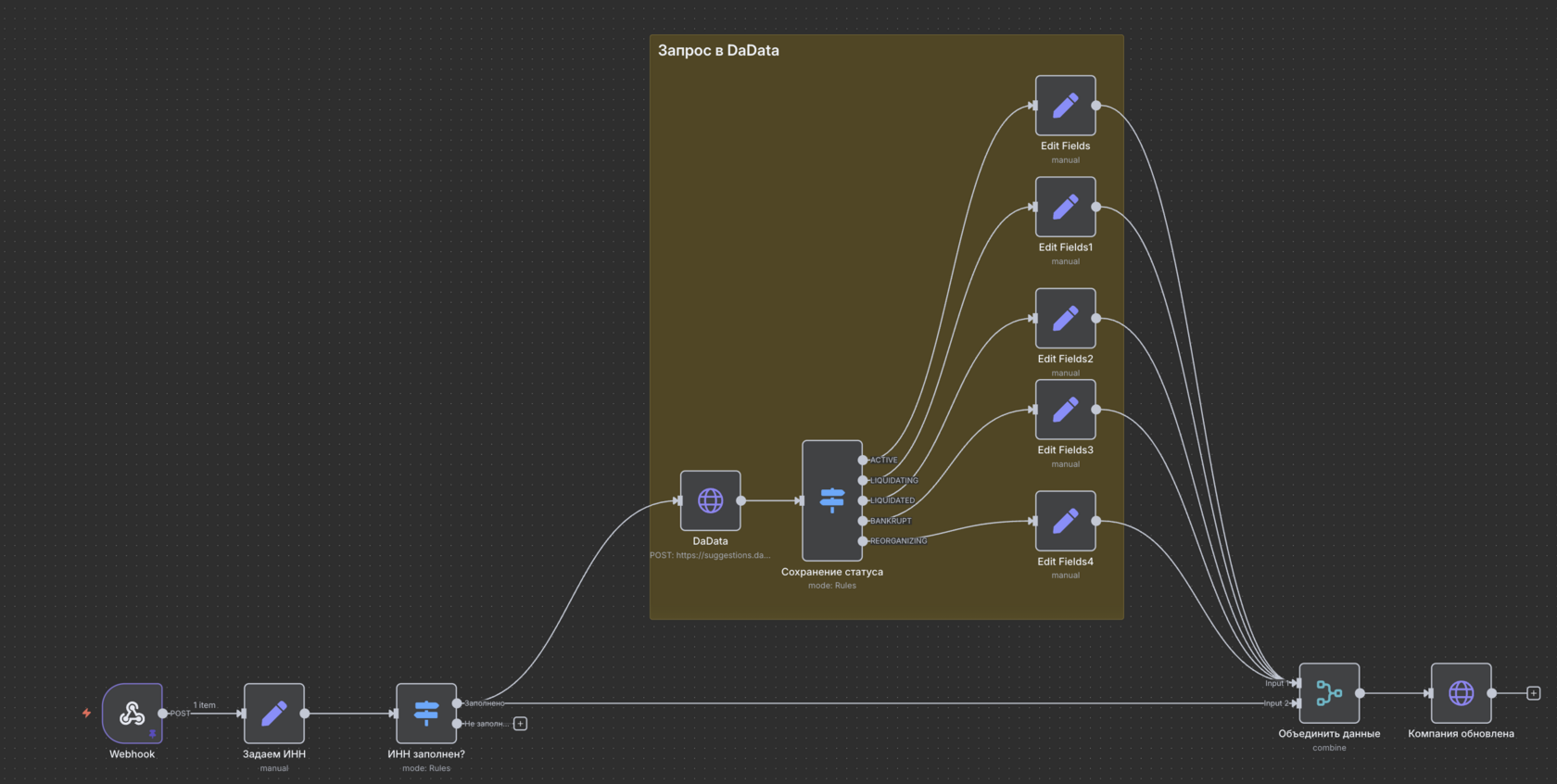Screen dimensions: 1557x784
Task: Click the Edit Fields1 output connector
Action: (1096, 207)
